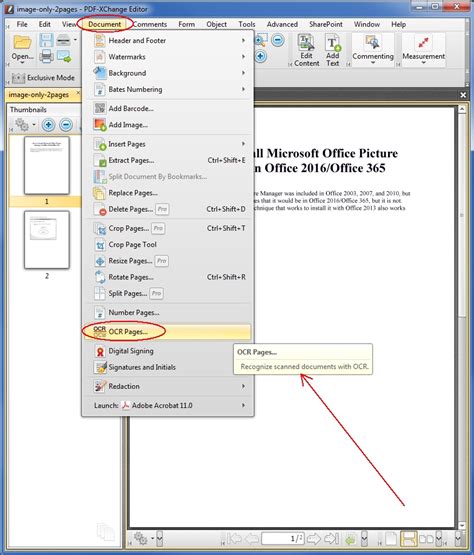
Task: Select single page layout icon
Action: [391, 539]
